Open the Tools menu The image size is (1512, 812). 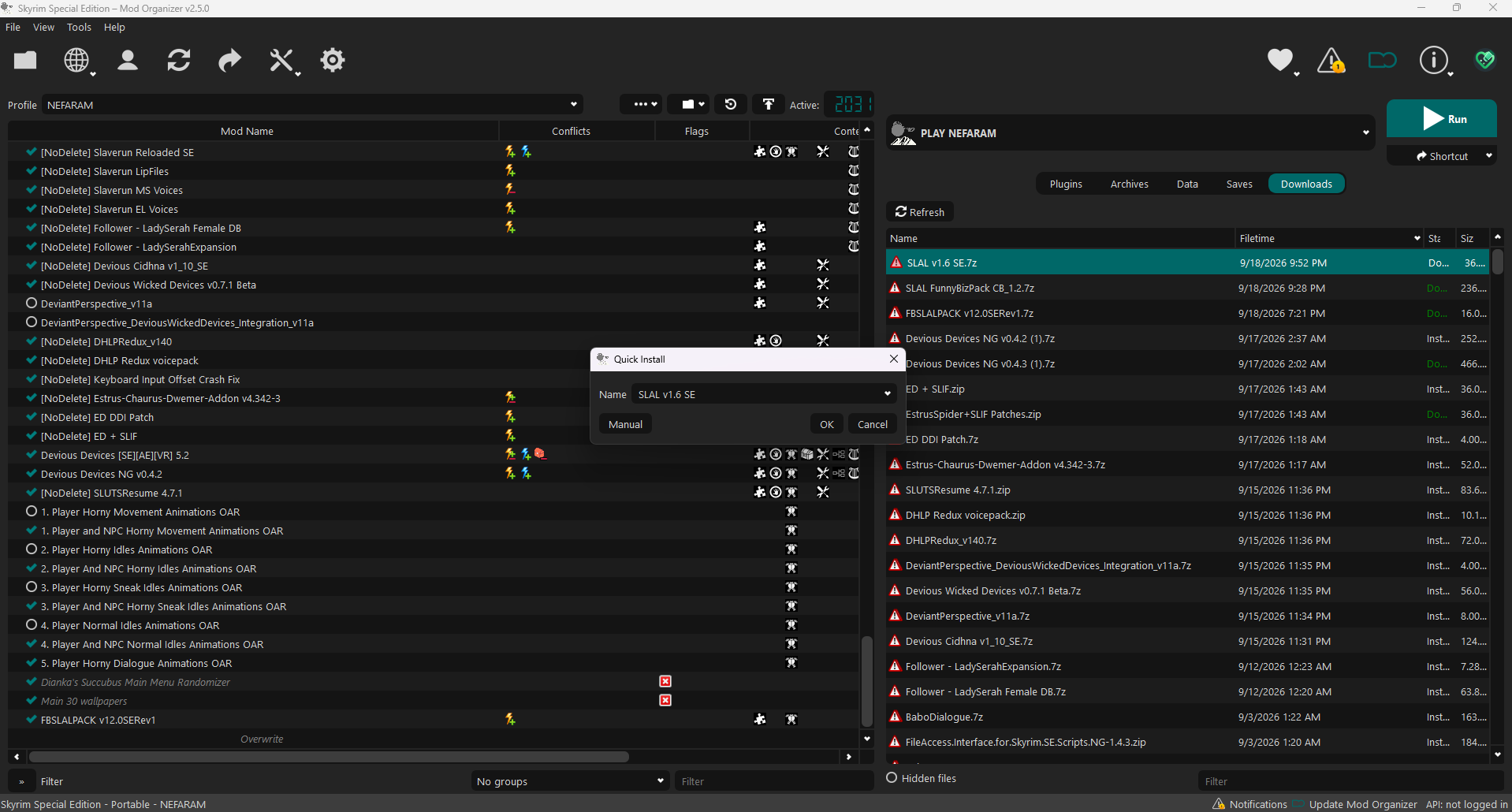click(x=79, y=27)
